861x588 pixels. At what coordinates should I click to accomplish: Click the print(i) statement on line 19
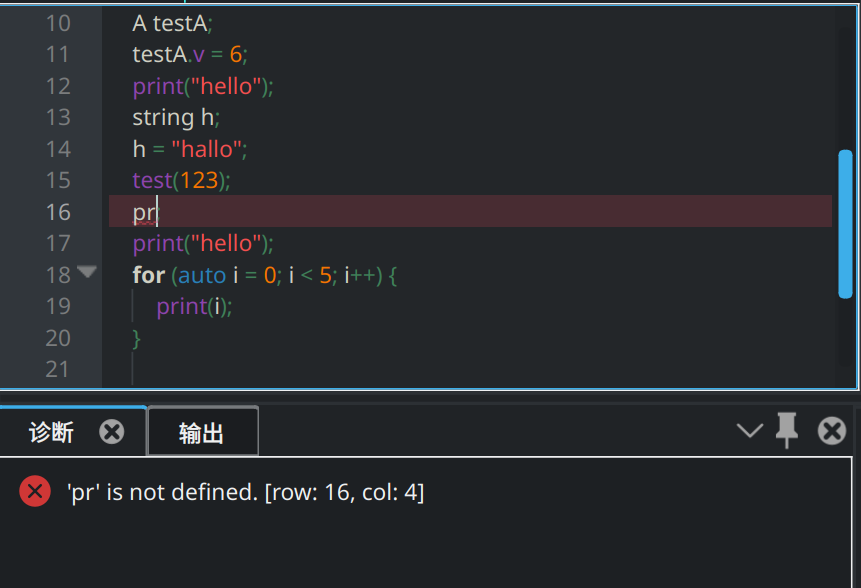click(x=194, y=306)
